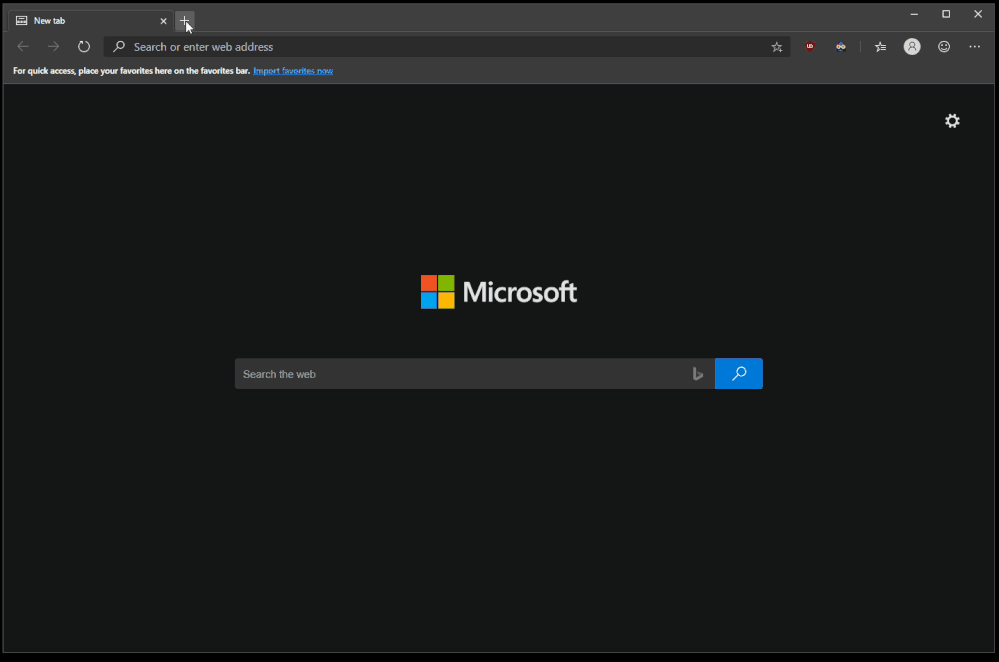Open the uBlock Origin extension icon

pyautogui.click(x=810, y=47)
